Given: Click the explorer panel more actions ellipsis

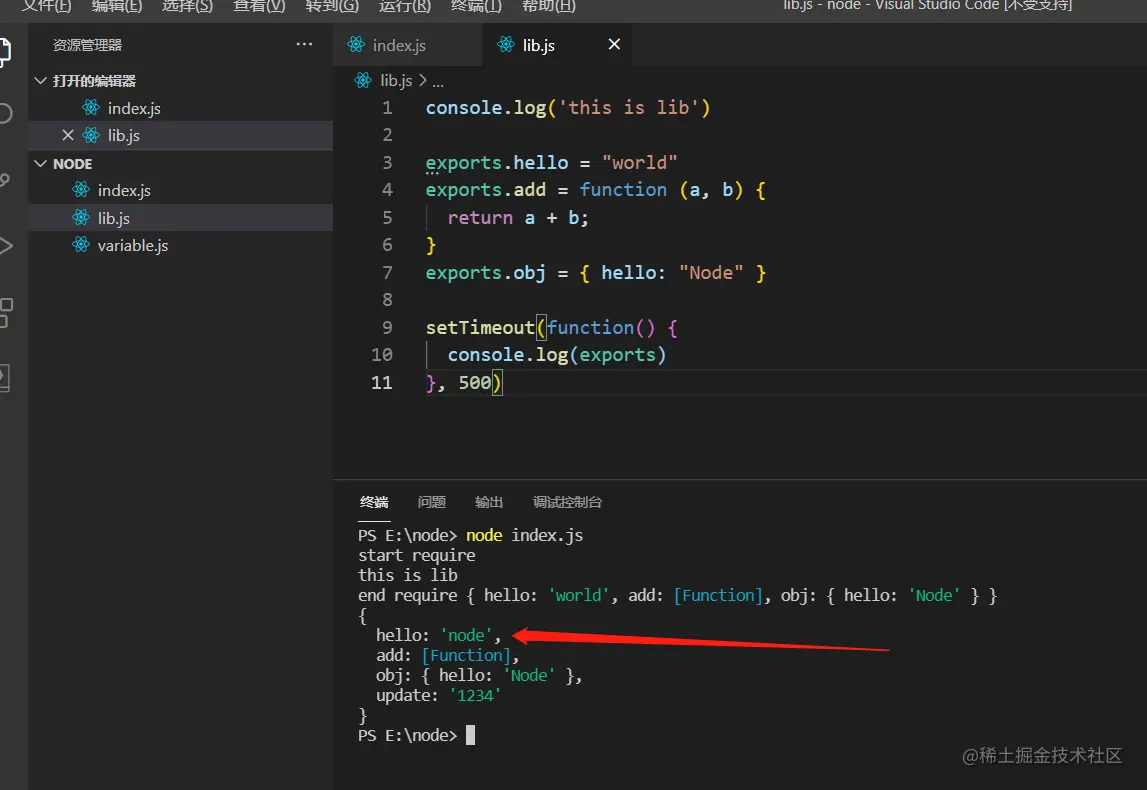Looking at the screenshot, I should coord(304,45).
